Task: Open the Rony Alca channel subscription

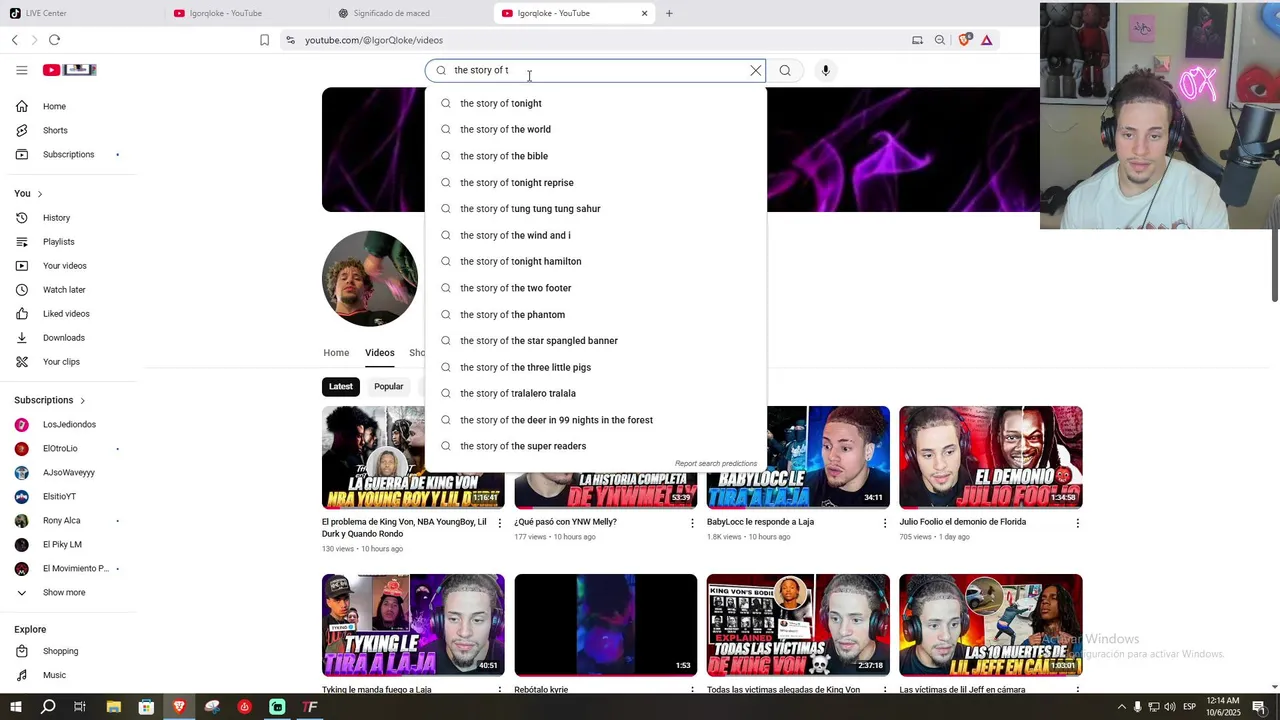Action: (x=68, y=520)
